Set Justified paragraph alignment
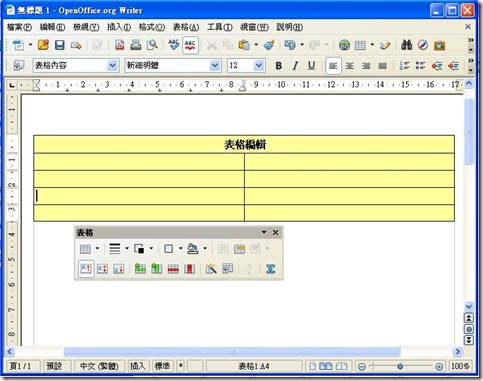Image resolution: width=483 pixels, height=381 pixels. [382, 66]
